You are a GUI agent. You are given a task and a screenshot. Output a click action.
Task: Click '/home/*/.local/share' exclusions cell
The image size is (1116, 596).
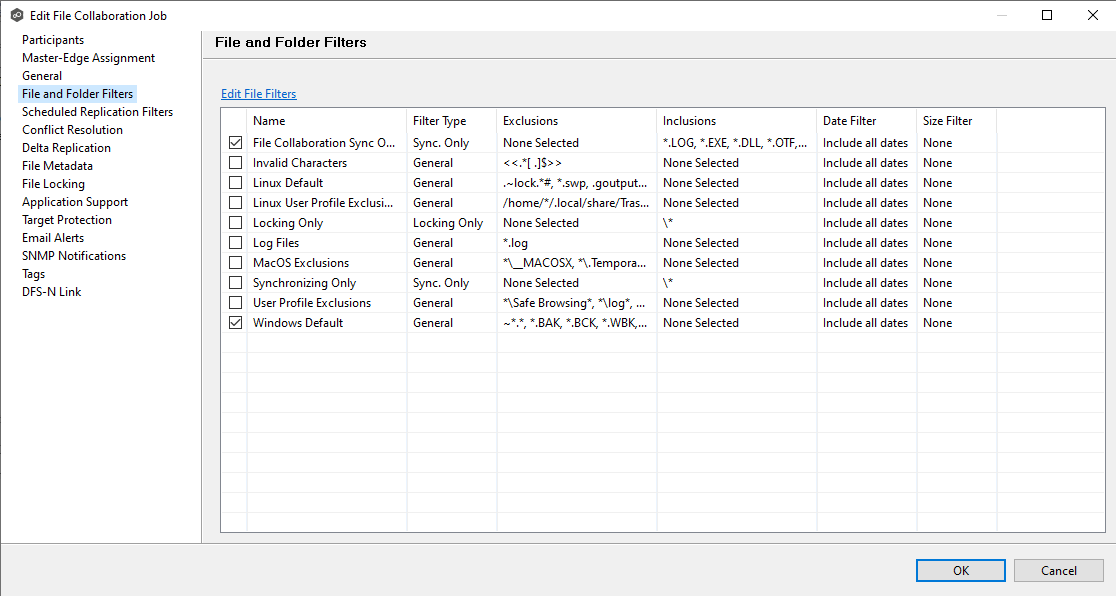[576, 202]
